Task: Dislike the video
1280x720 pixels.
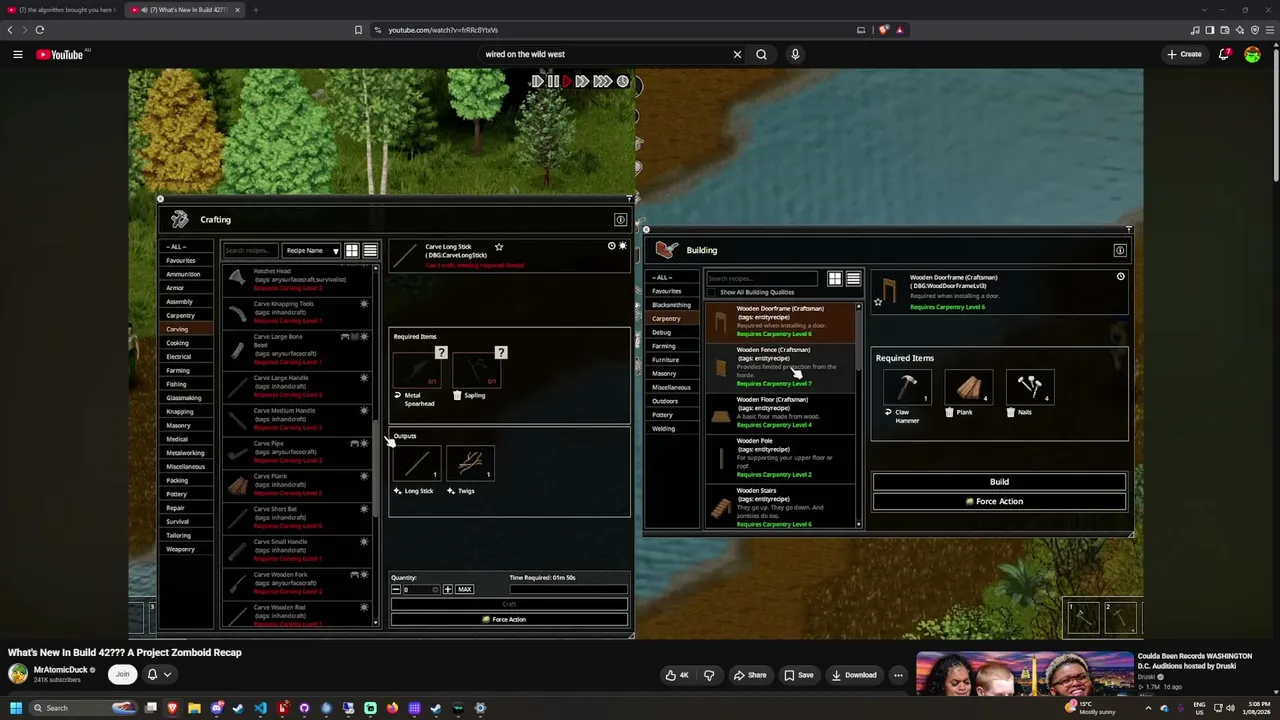Action: click(709, 675)
